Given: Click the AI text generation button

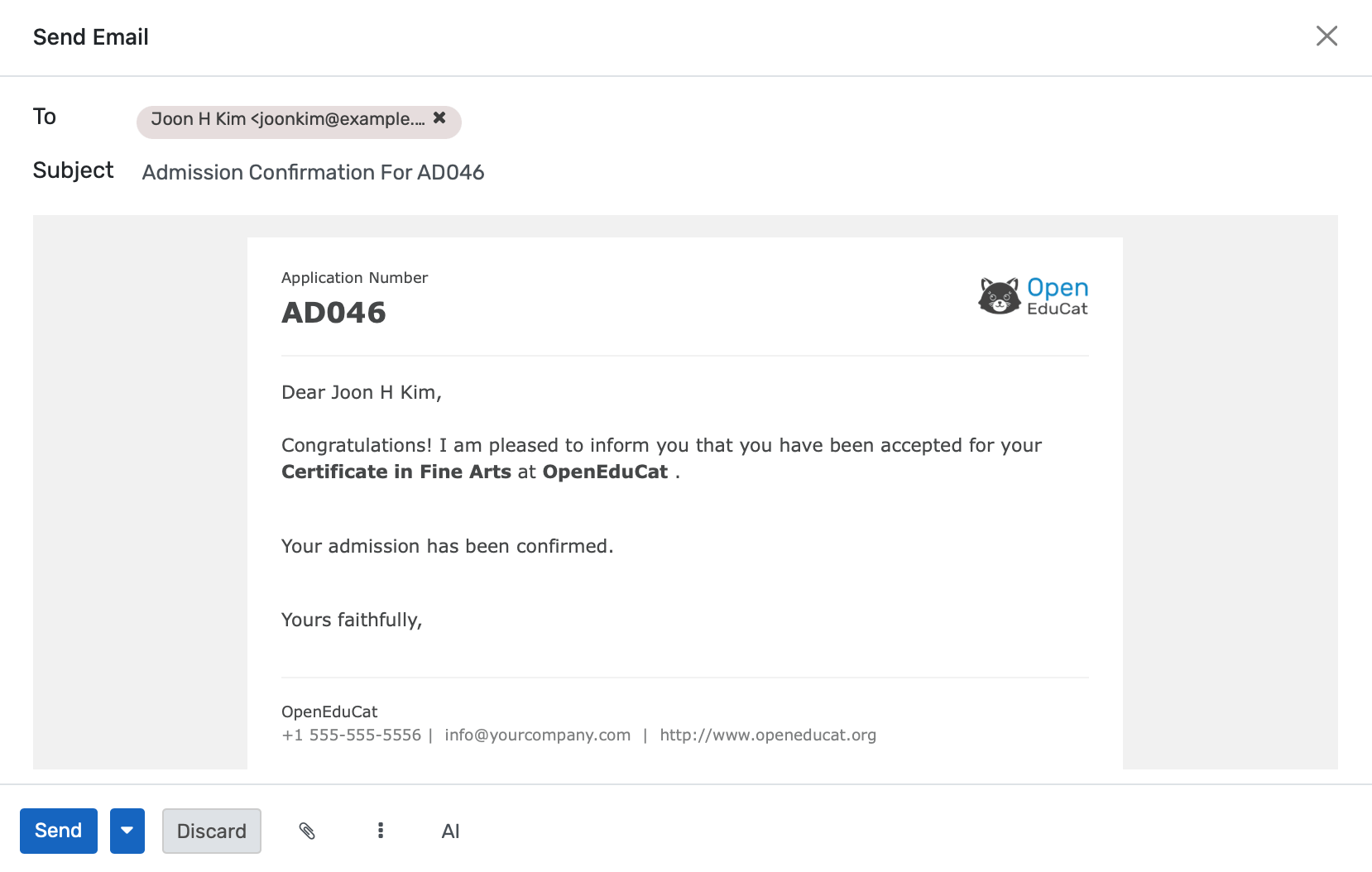Looking at the screenshot, I should pyautogui.click(x=450, y=831).
